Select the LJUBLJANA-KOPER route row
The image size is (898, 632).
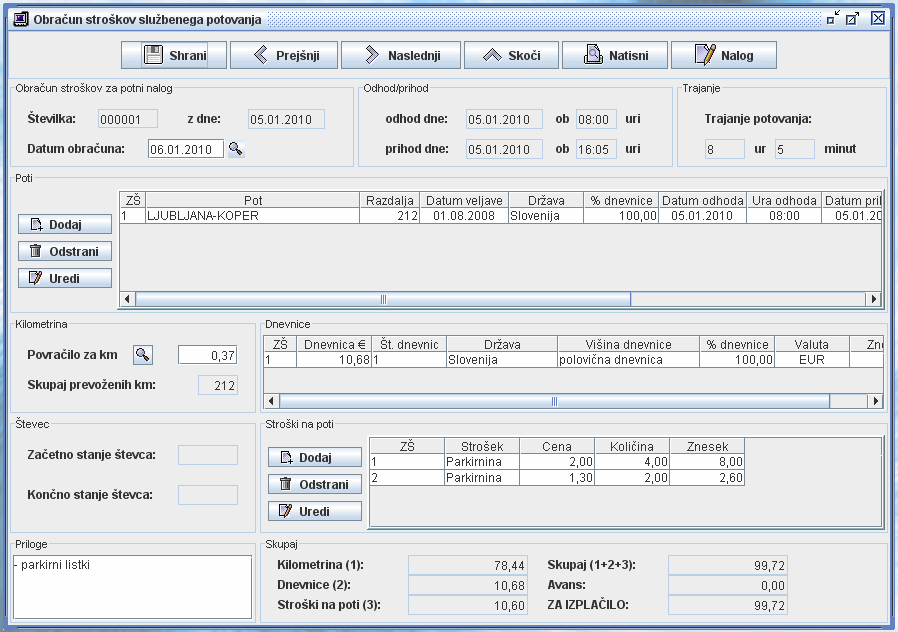point(252,215)
